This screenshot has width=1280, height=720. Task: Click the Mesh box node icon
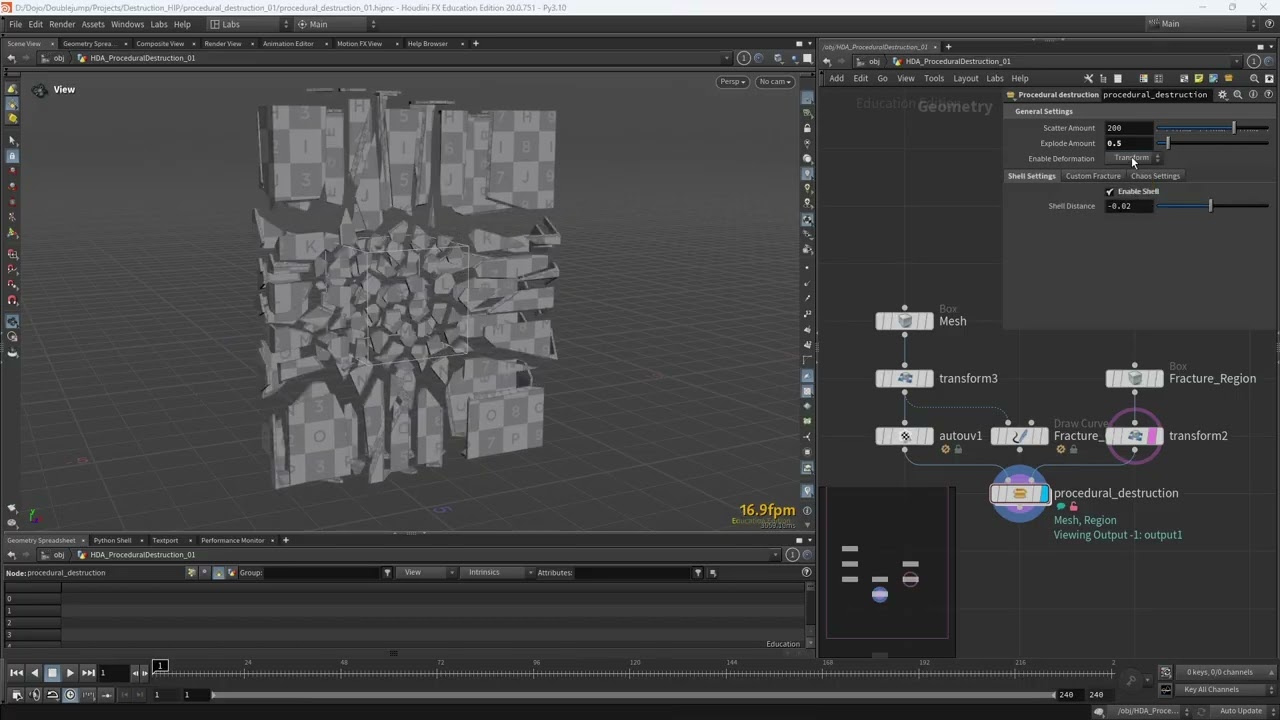(x=904, y=321)
